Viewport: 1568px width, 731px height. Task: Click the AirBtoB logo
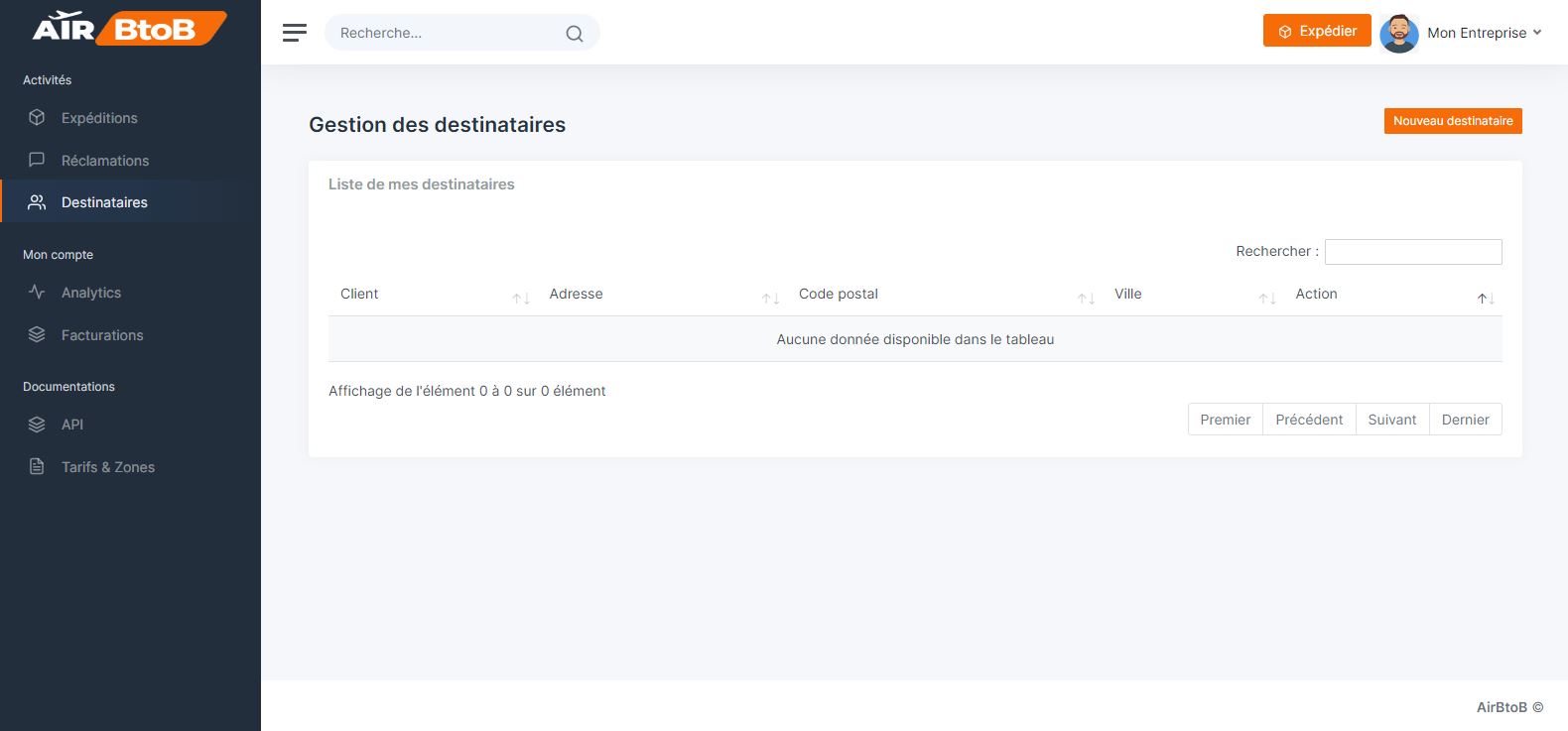coord(130,28)
